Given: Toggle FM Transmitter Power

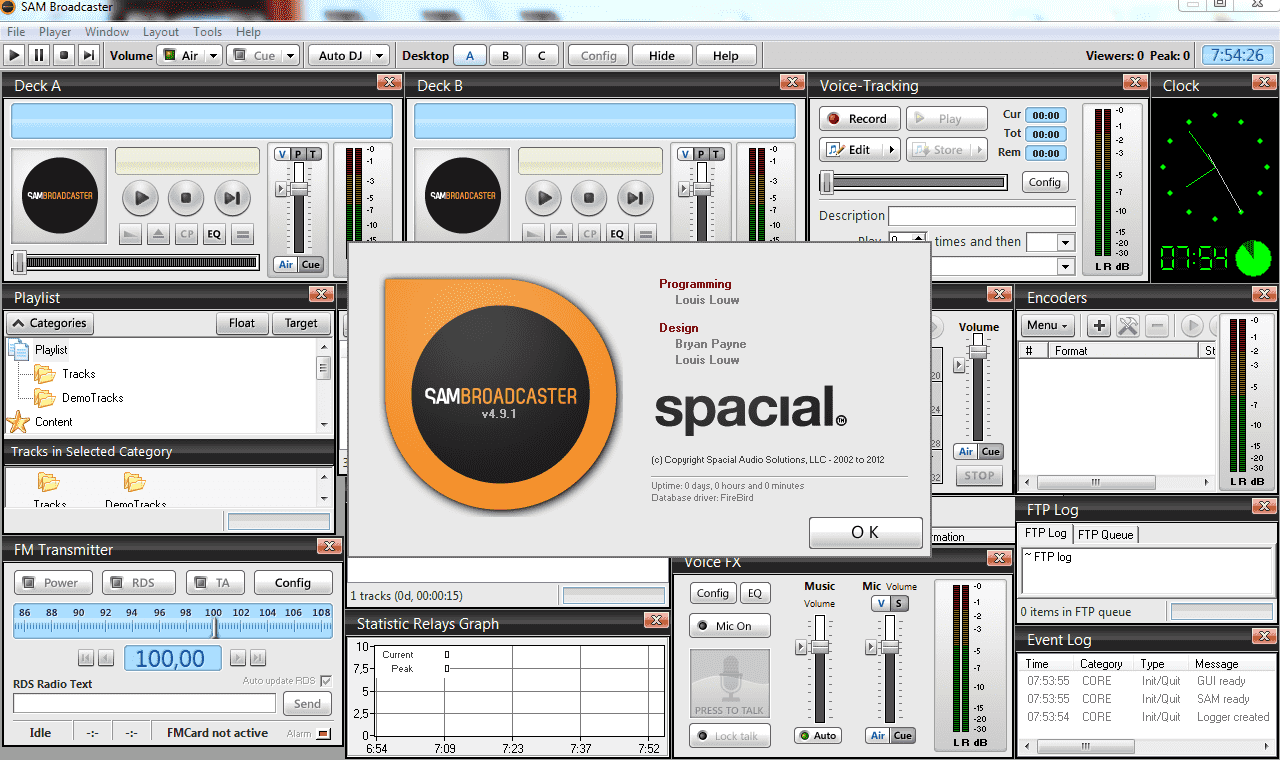Looking at the screenshot, I should tap(53, 583).
